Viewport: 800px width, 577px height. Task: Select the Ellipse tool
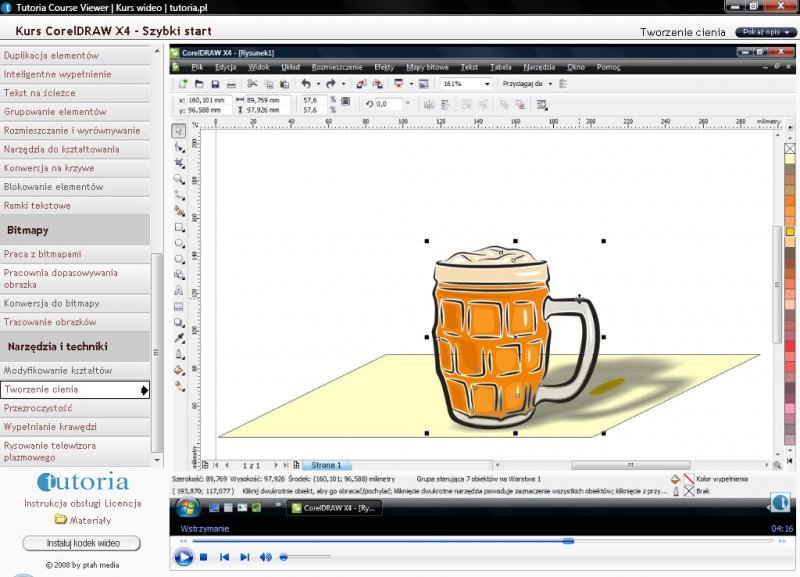pyautogui.click(x=179, y=242)
